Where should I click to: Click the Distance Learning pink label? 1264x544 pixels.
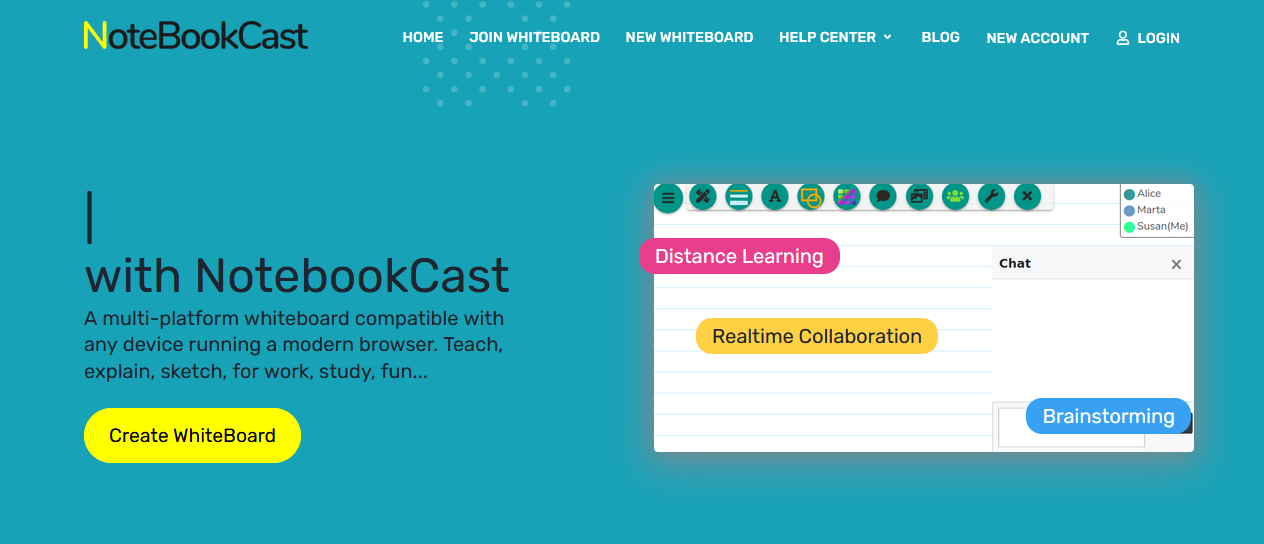coord(739,256)
